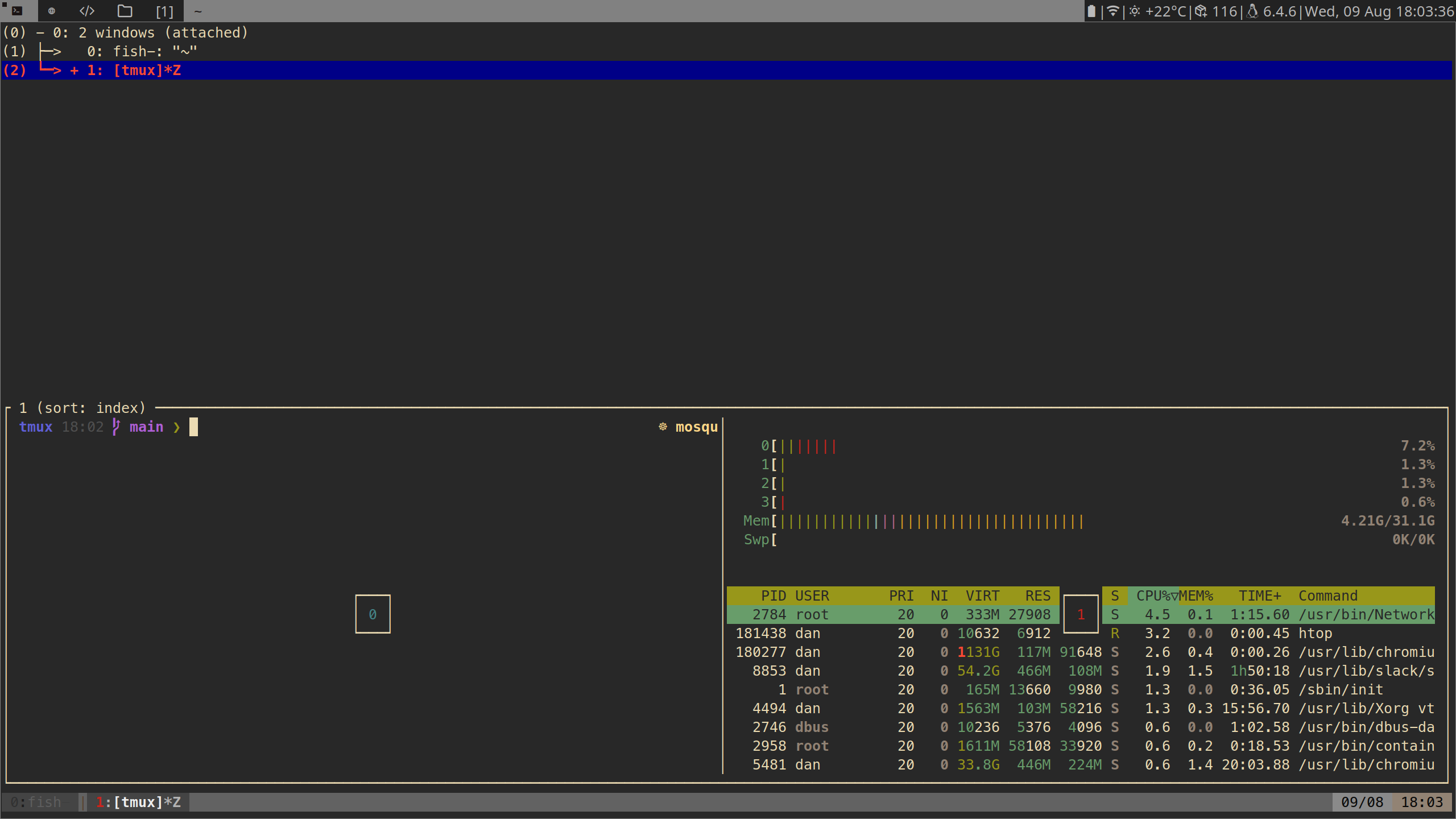
Task: Switch to 0:fish status bar tab
Action: pos(36,802)
